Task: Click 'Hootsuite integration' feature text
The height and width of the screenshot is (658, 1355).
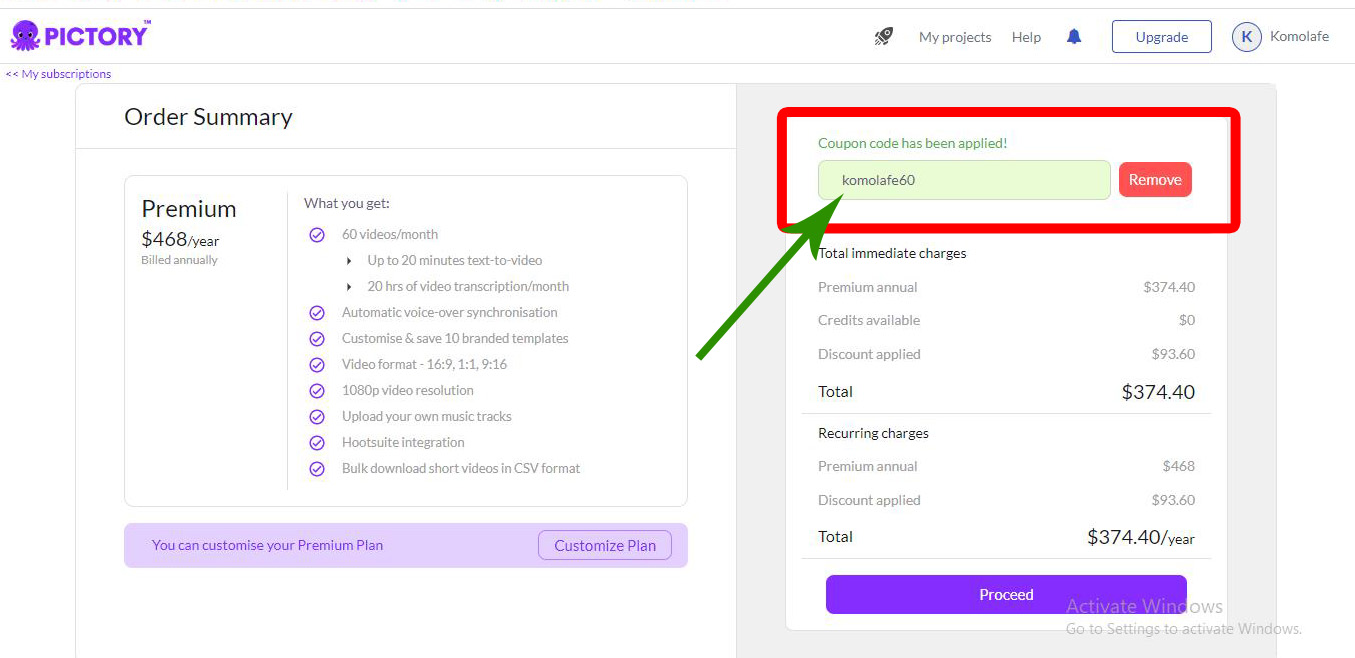Action: point(403,442)
